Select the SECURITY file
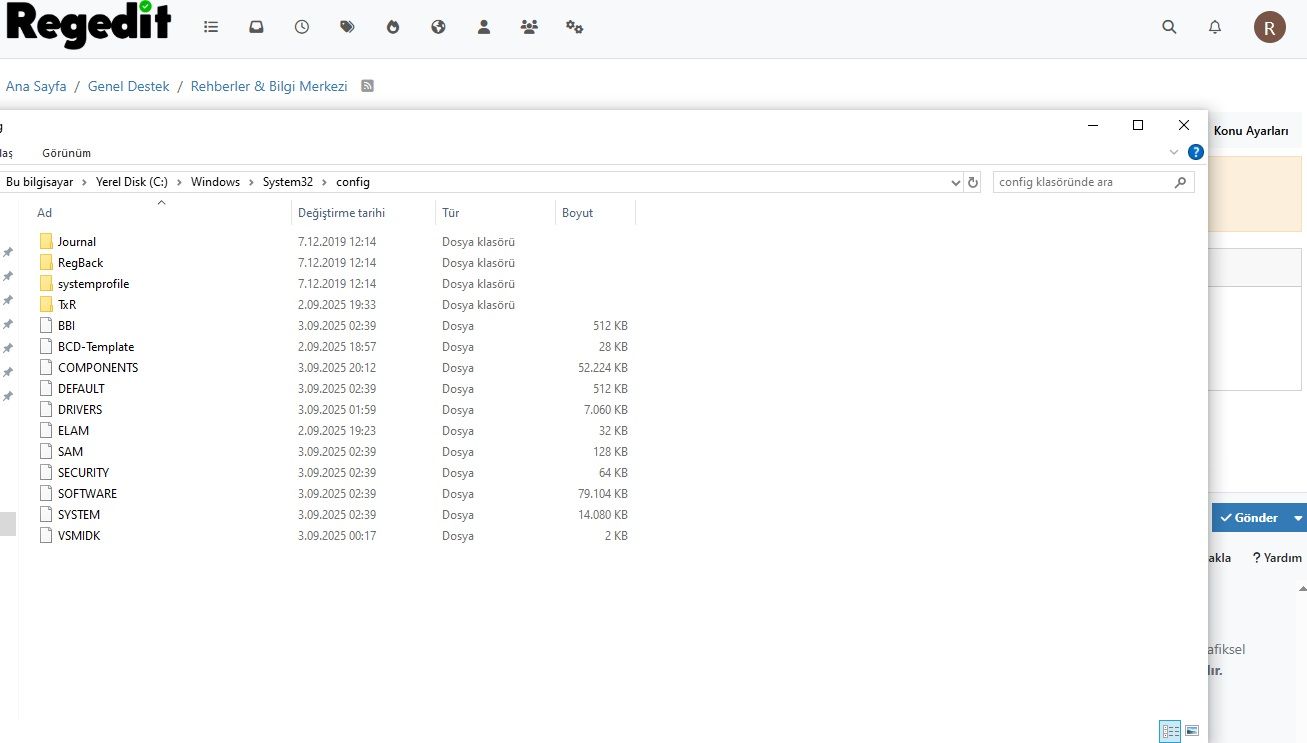 pyautogui.click(x=83, y=472)
